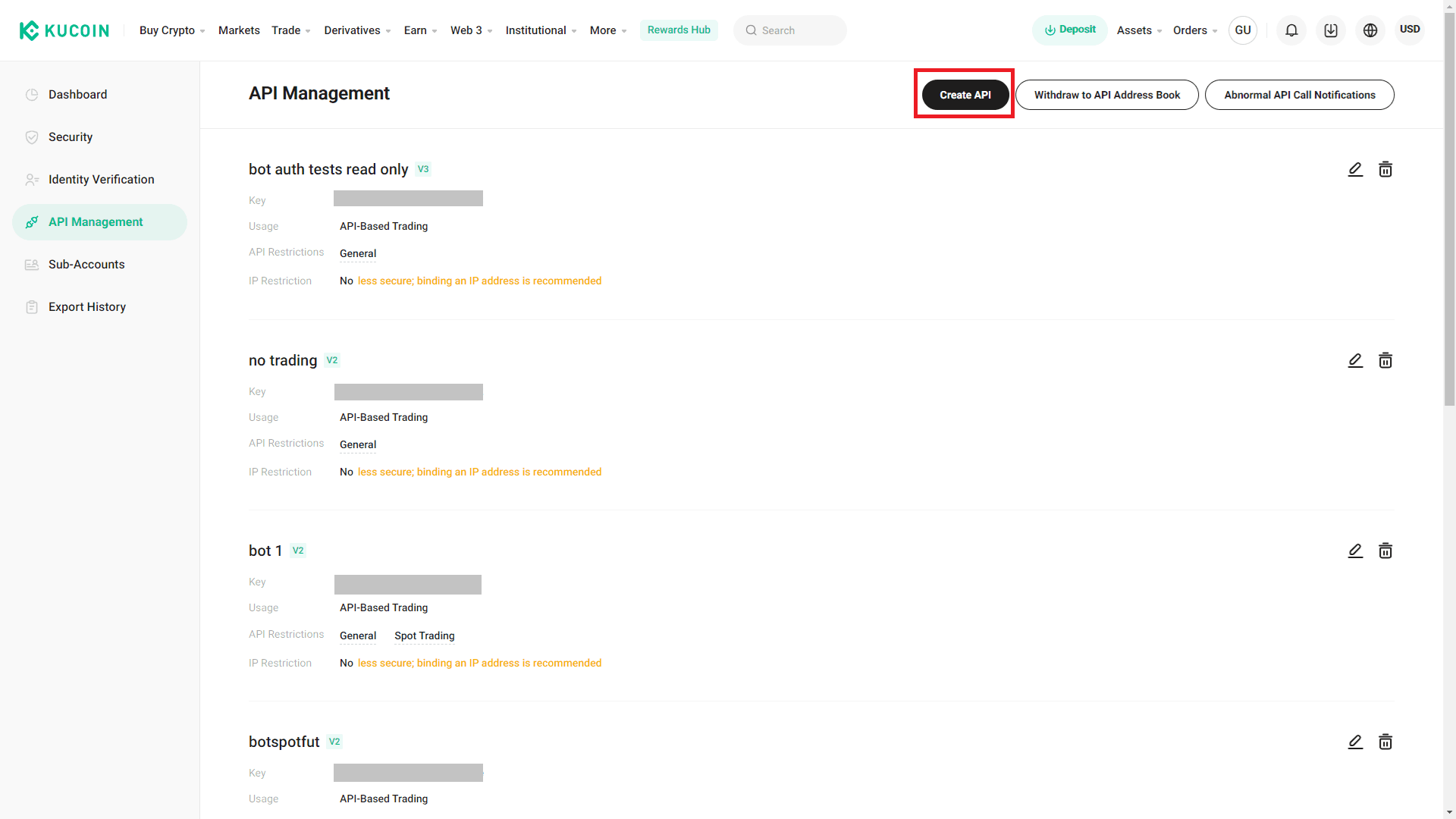The image size is (1456, 819).
Task: Expand the Trade dropdown
Action: pos(291,30)
